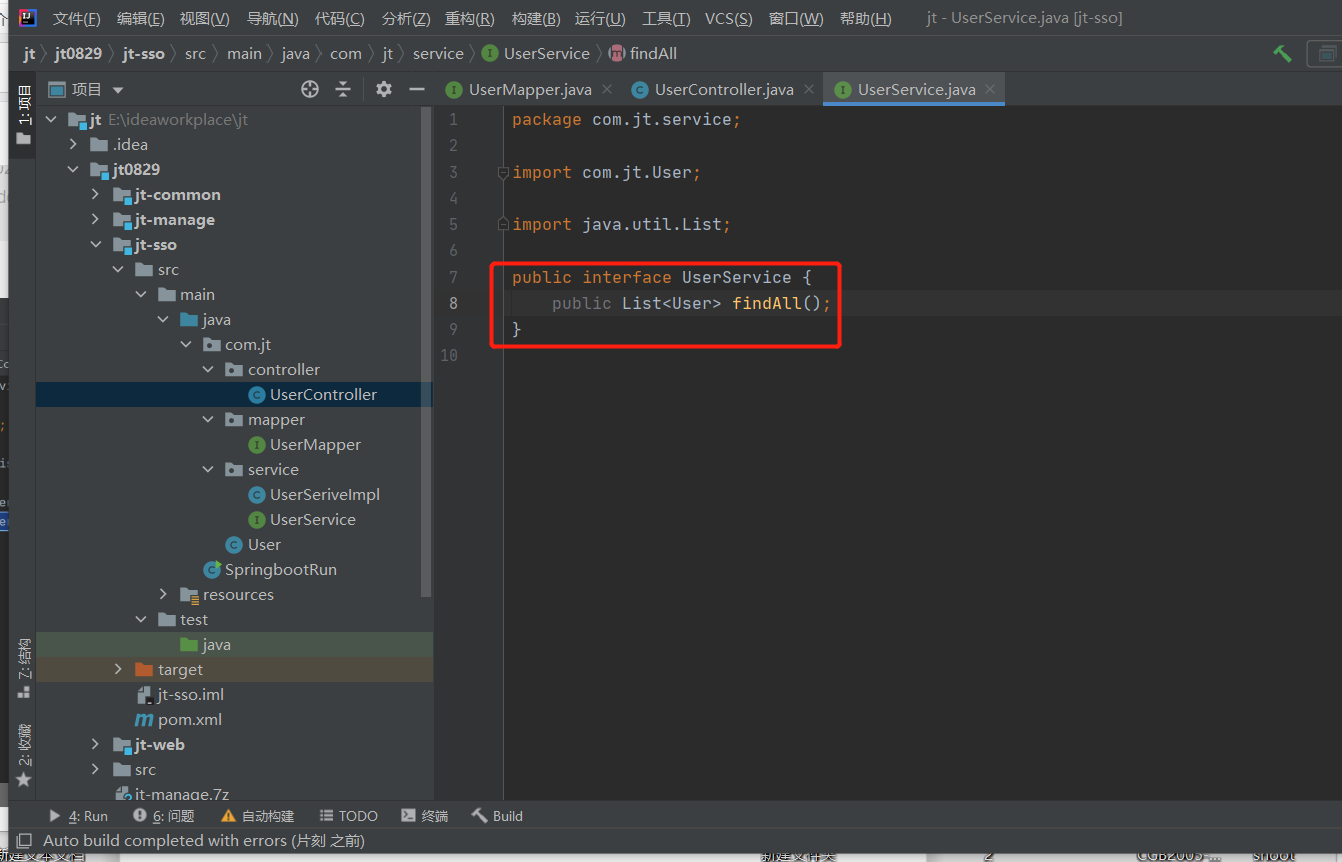Open the 编辑(E) menu
Image resolution: width=1342 pixels, height=862 pixels.
140,19
